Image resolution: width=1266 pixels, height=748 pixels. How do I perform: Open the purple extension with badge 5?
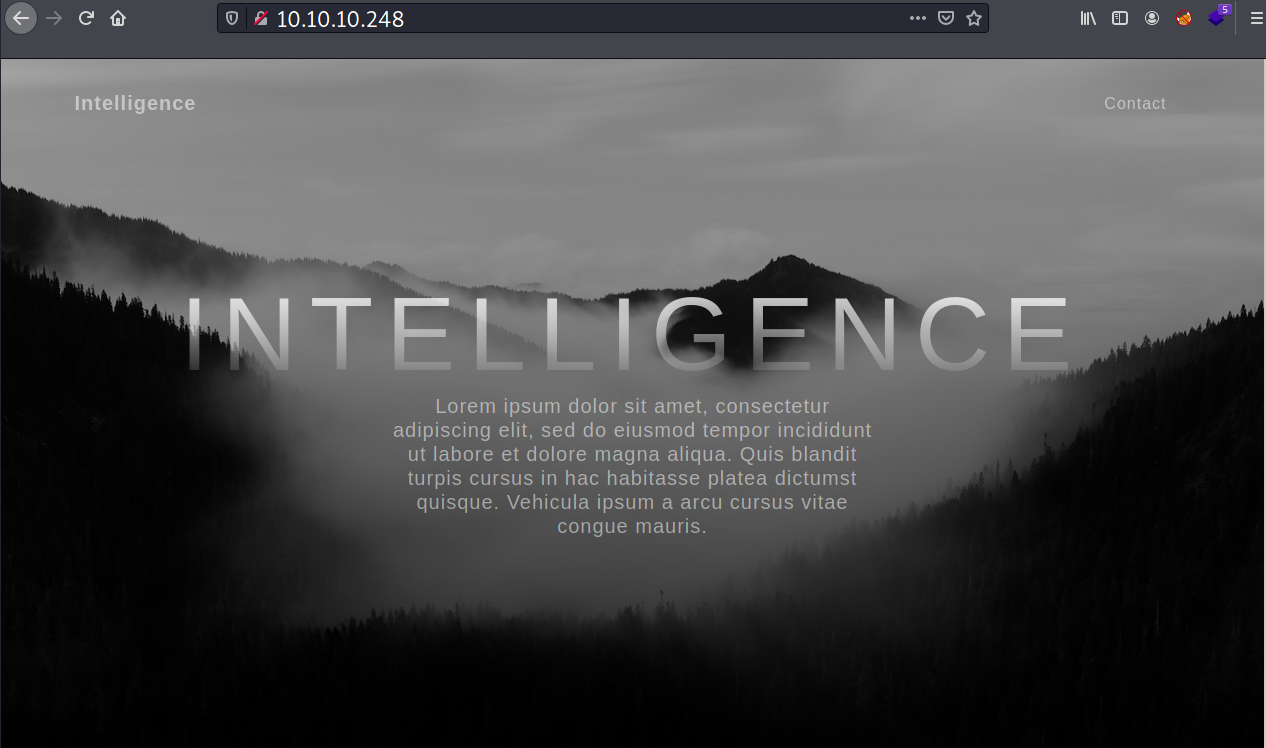(x=1217, y=18)
